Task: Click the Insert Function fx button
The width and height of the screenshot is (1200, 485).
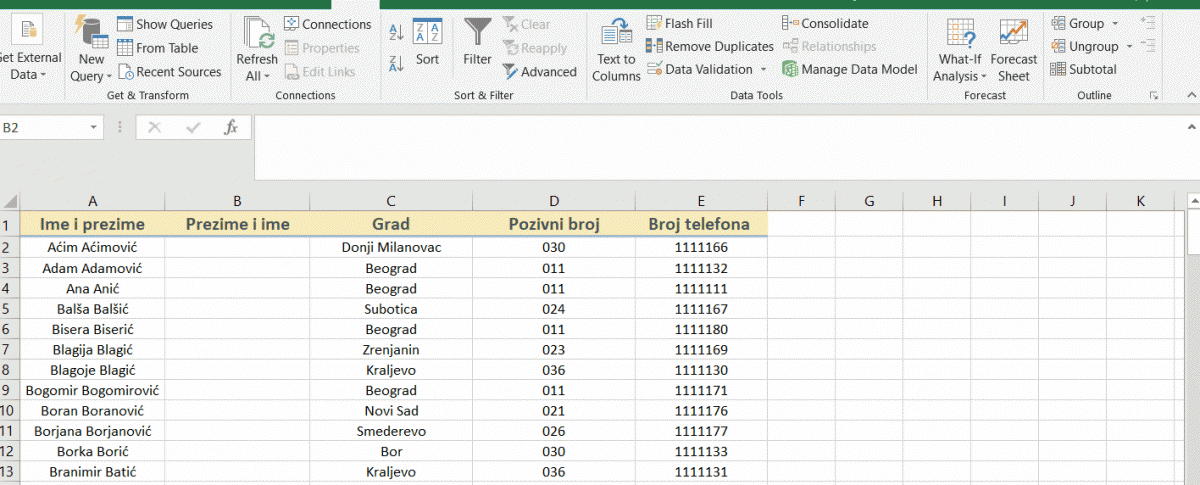Action: coord(231,128)
